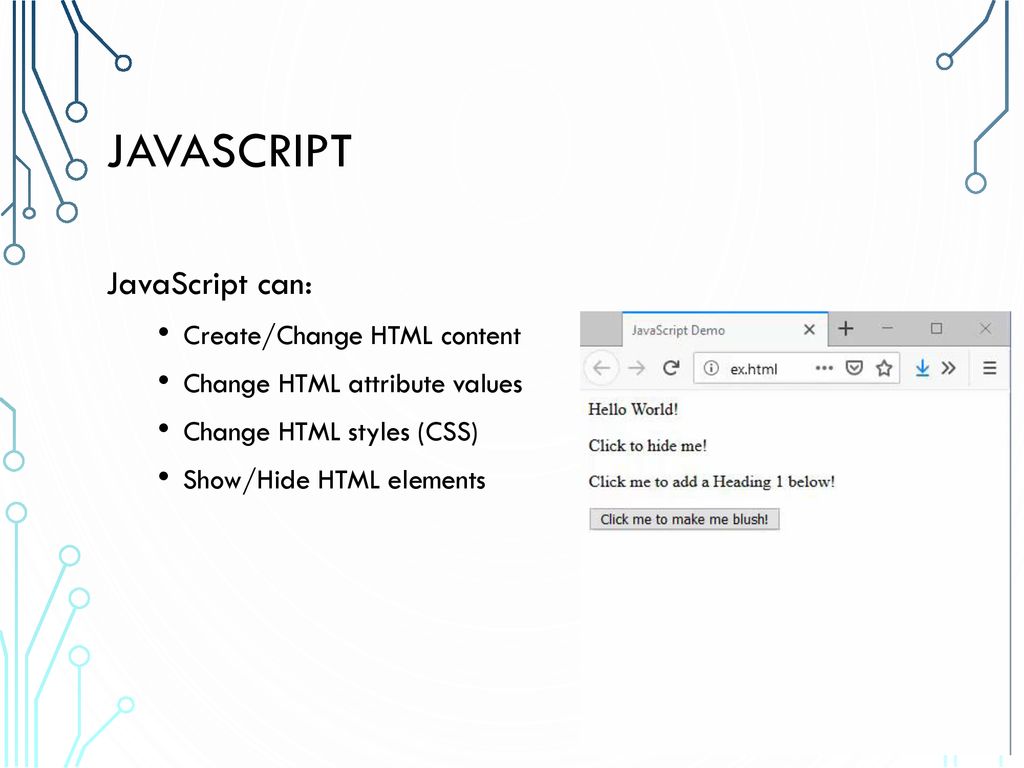Close the JavaScript Demo tab
The width and height of the screenshot is (1024, 768).
click(x=809, y=329)
